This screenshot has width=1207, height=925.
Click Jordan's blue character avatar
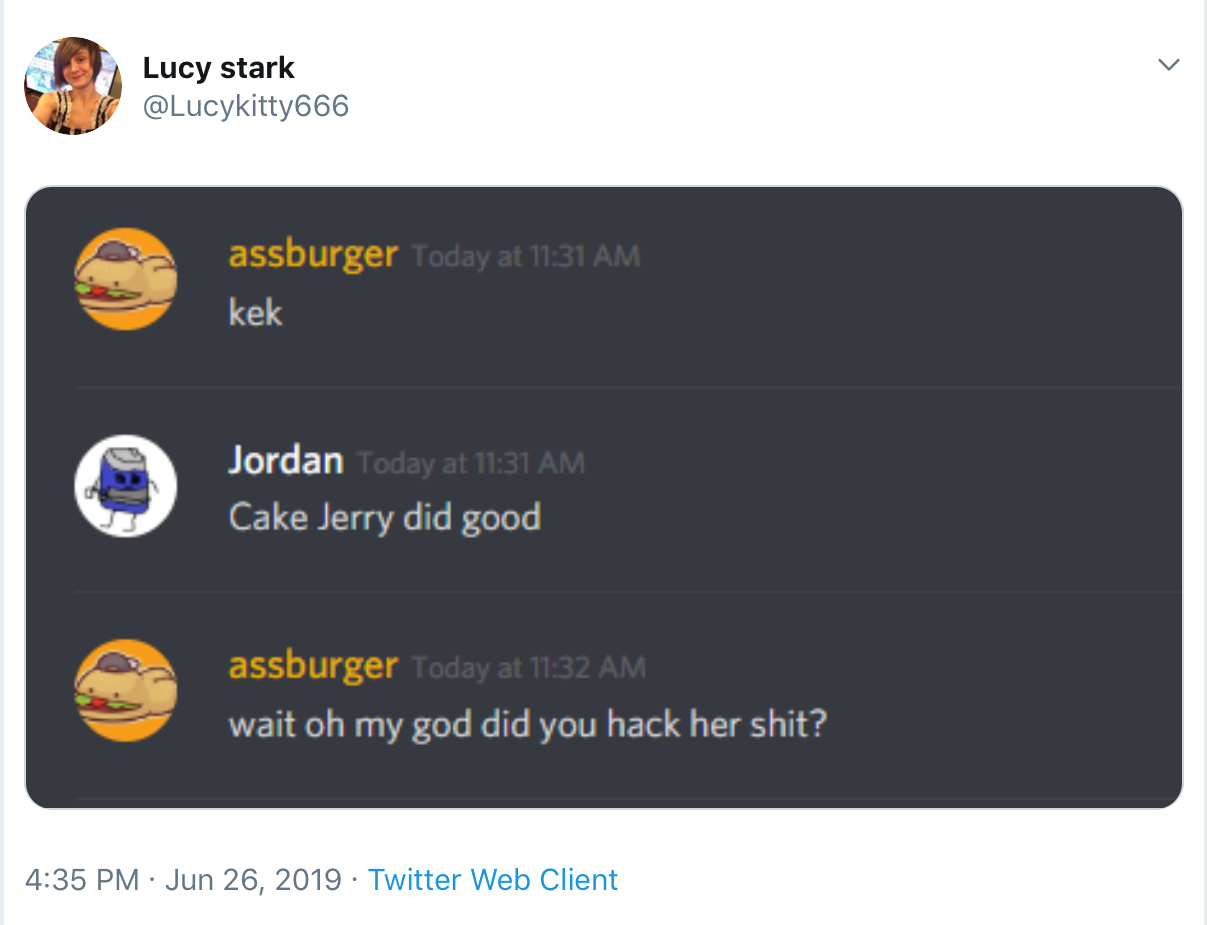point(126,485)
